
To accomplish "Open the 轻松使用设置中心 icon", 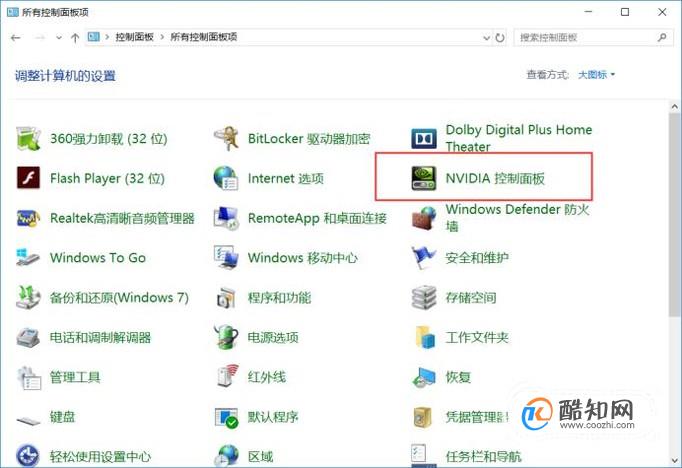I will pos(28,455).
